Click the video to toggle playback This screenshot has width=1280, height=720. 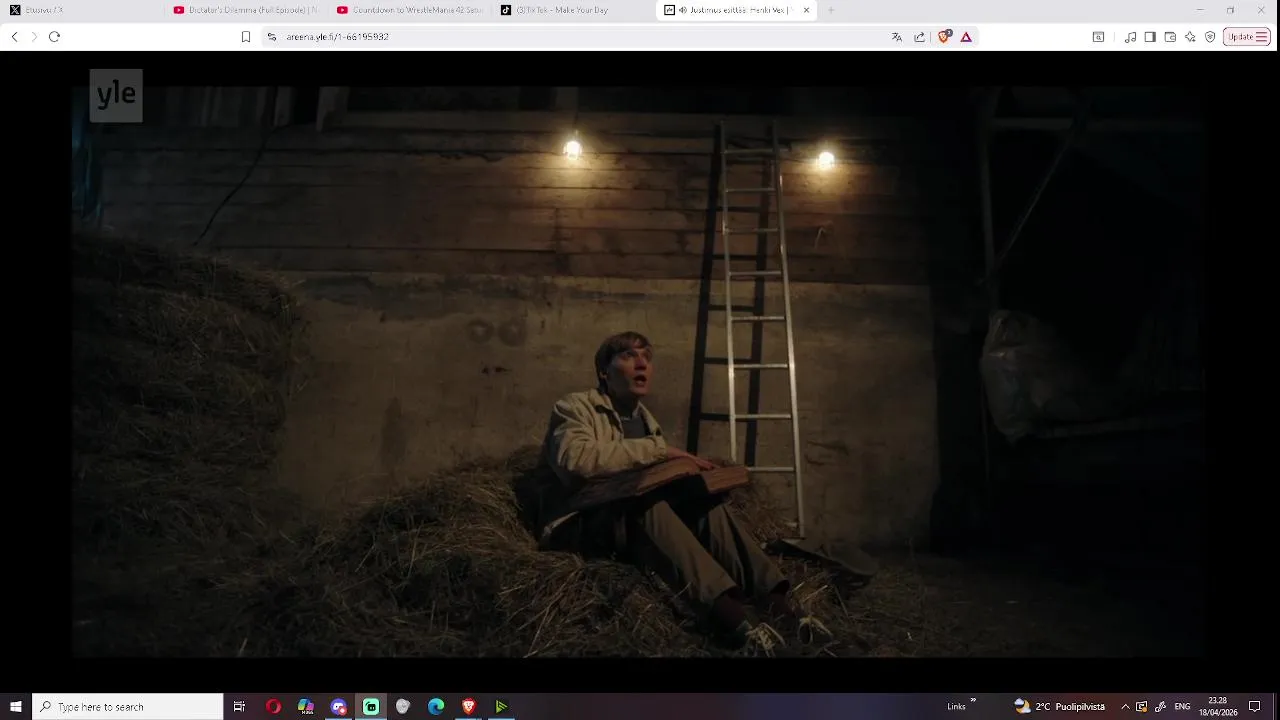click(x=640, y=370)
